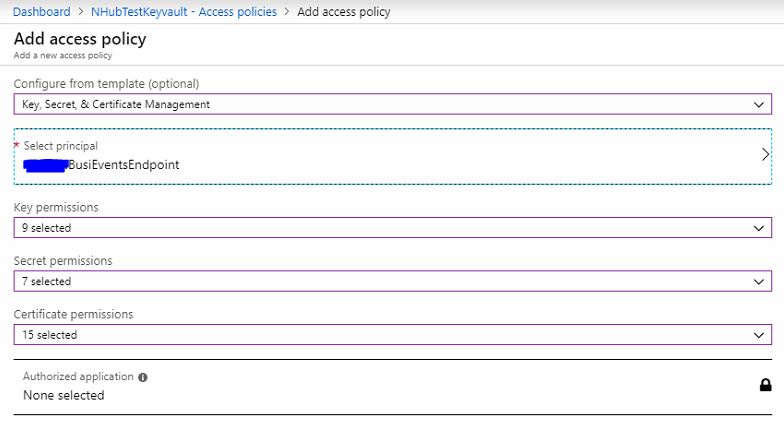Click the template dropdown's down arrow
This screenshot has height=447, width=784.
click(759, 104)
